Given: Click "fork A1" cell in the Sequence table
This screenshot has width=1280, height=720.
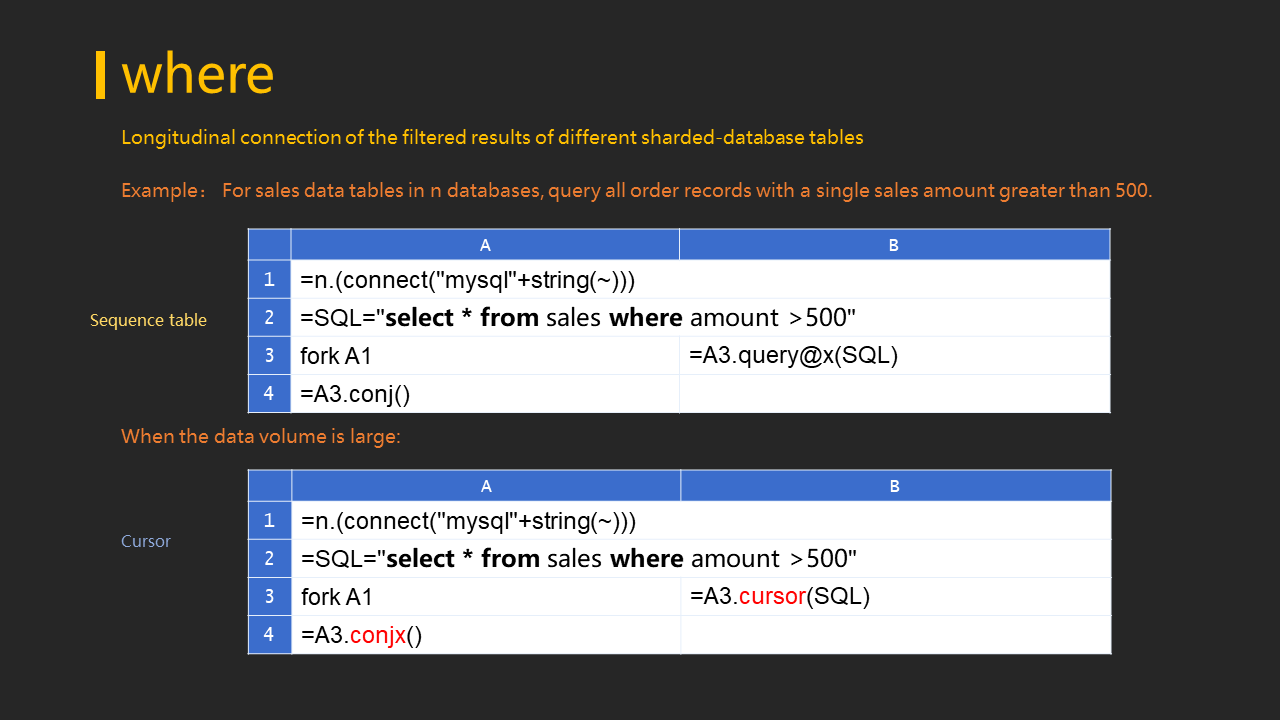Looking at the screenshot, I should (x=337, y=356).
